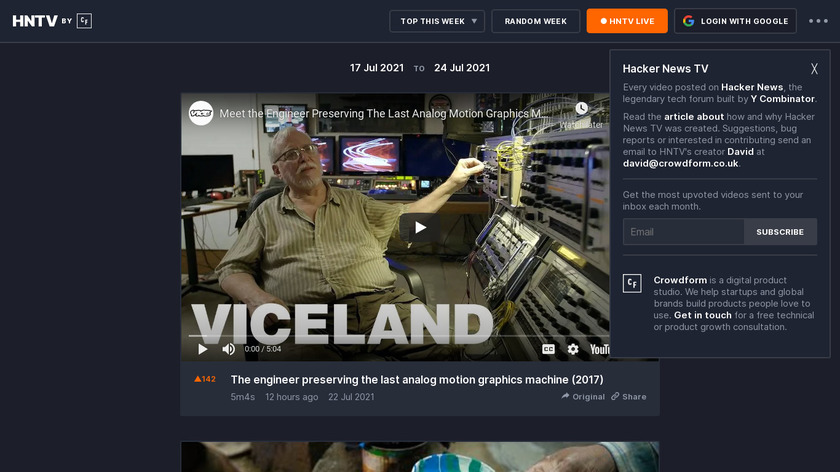This screenshot has height=472, width=840.
Task: Click the Get in touch link
Action: tap(702, 315)
